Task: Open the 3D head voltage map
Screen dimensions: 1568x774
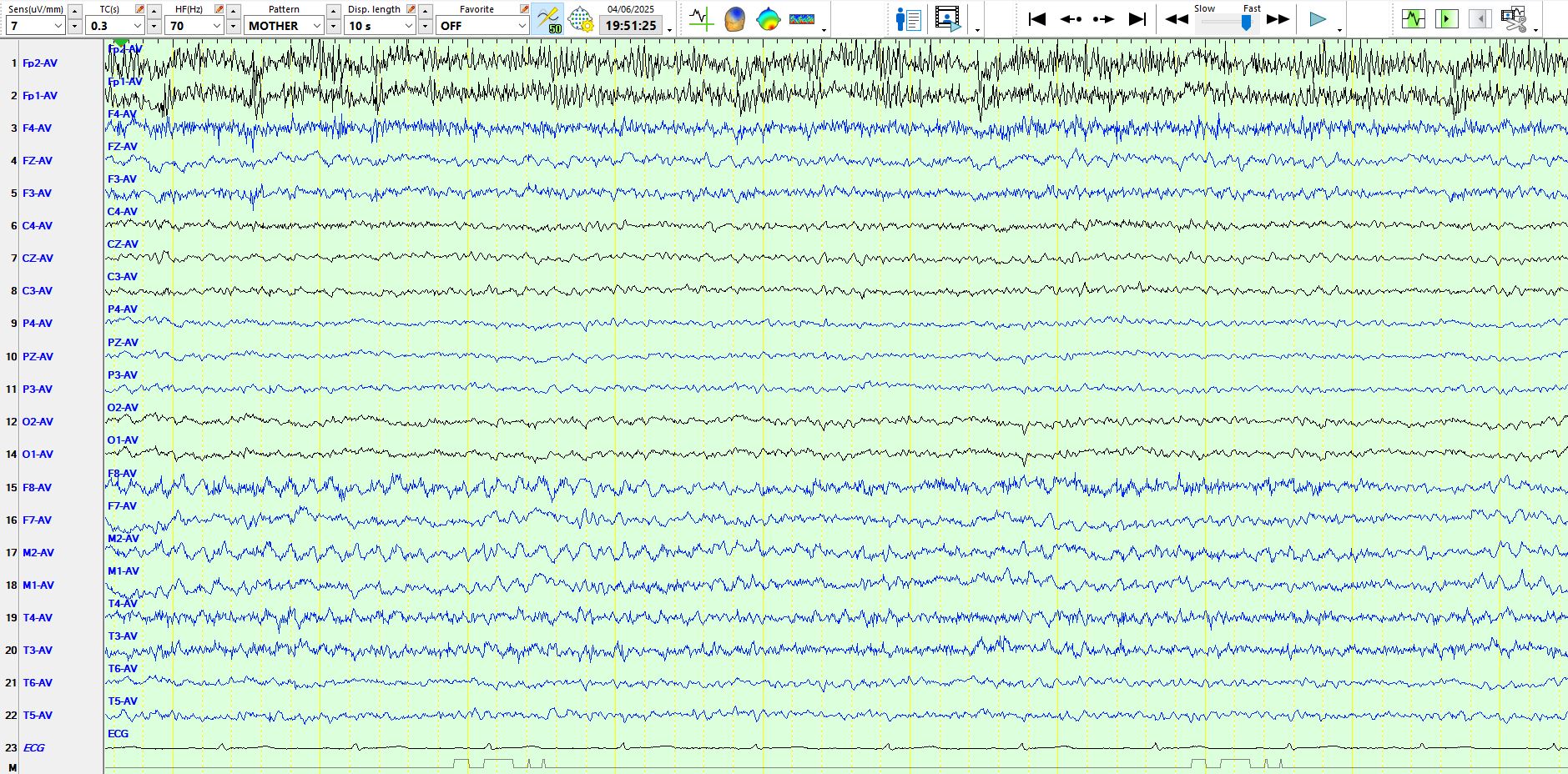Action: [x=734, y=18]
